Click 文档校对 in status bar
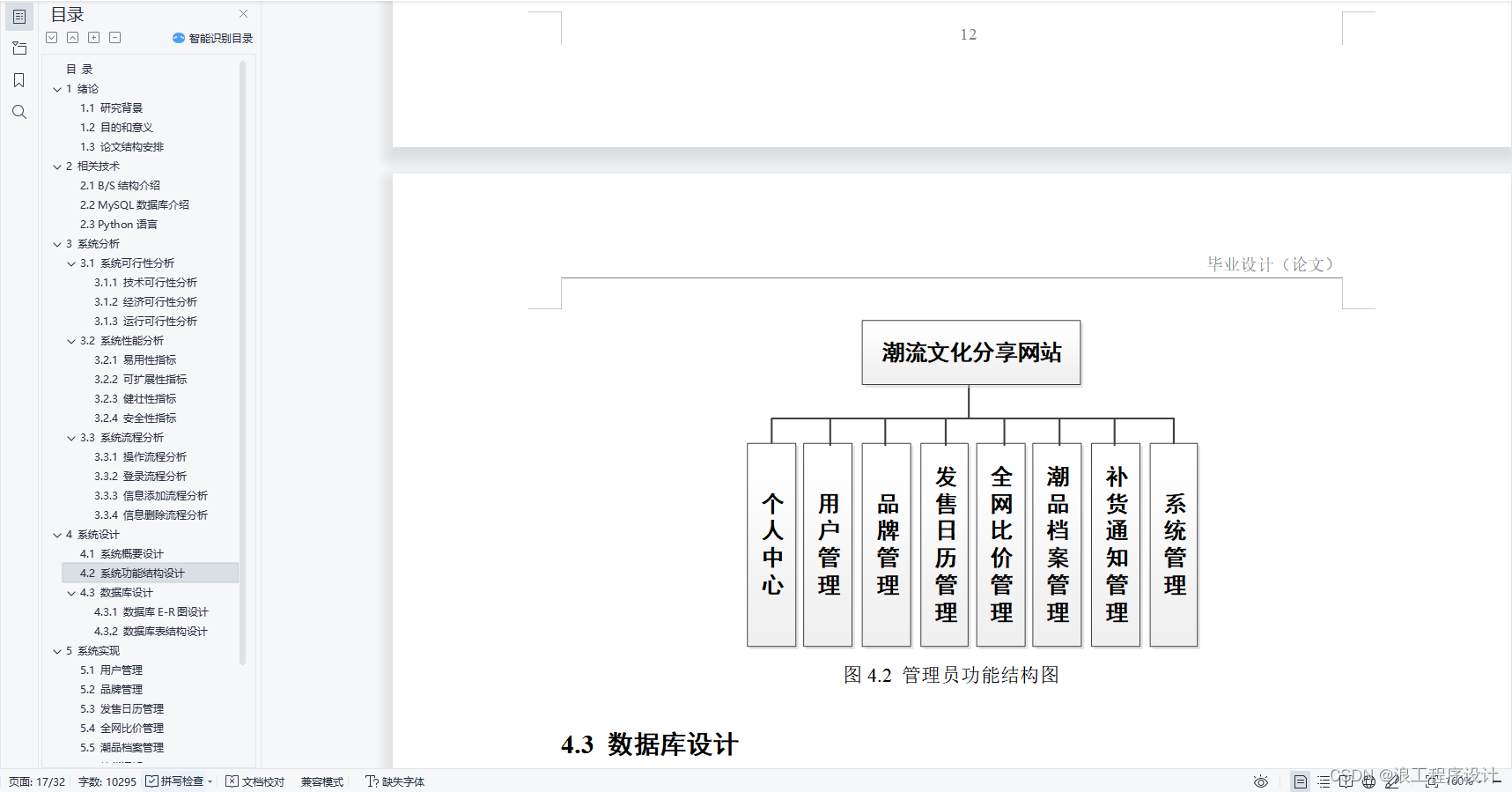Screen dimensions: 1512x792 tap(255, 781)
